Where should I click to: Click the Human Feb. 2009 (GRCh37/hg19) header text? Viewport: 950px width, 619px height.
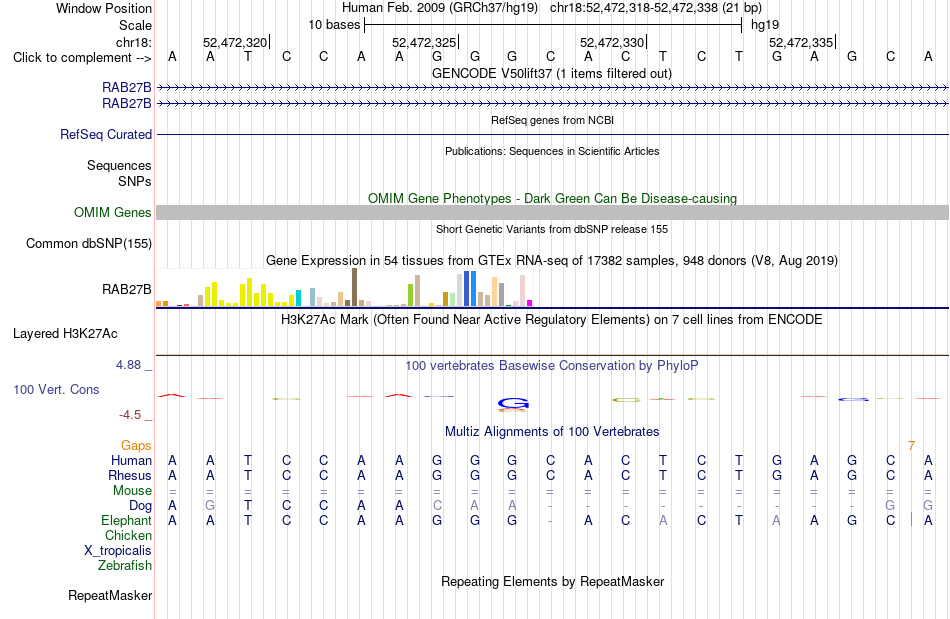tap(440, 8)
